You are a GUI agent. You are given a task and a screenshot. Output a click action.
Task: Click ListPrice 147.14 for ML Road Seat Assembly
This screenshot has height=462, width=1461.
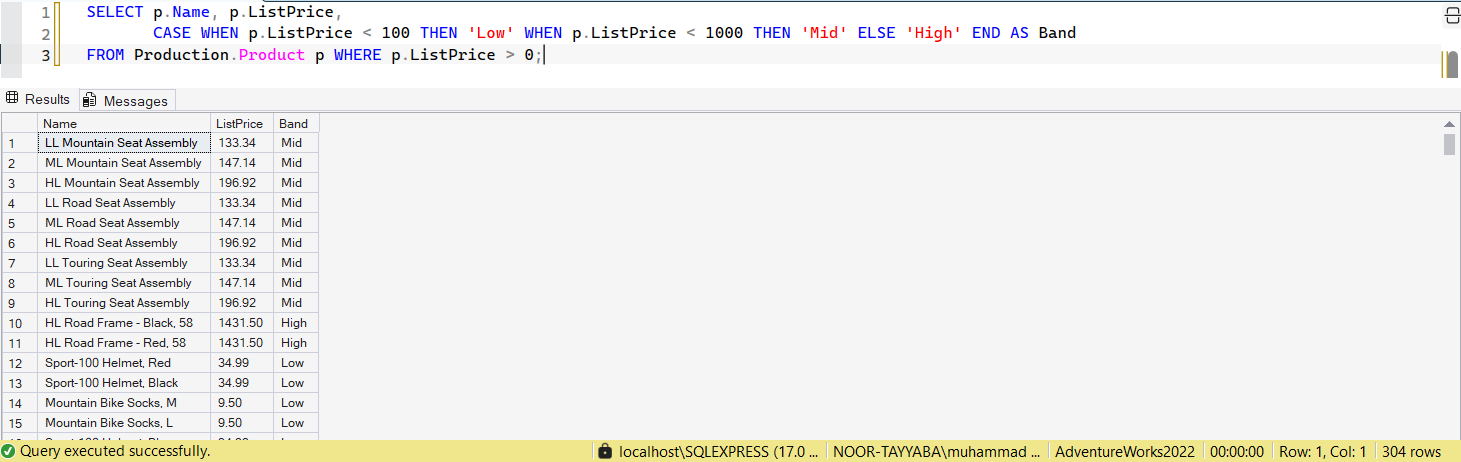pos(242,223)
